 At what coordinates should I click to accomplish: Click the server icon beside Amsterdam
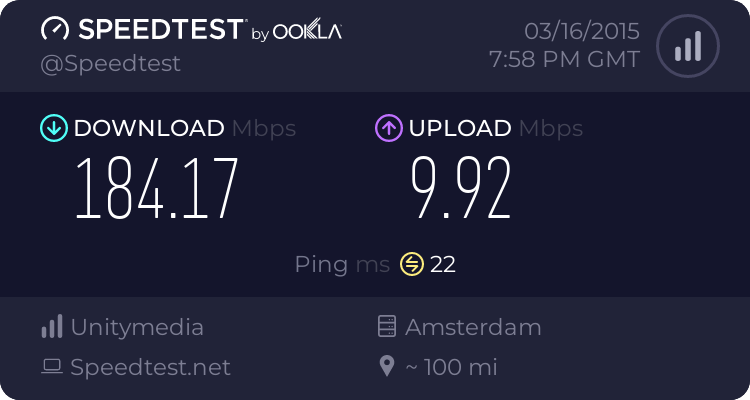point(387,327)
